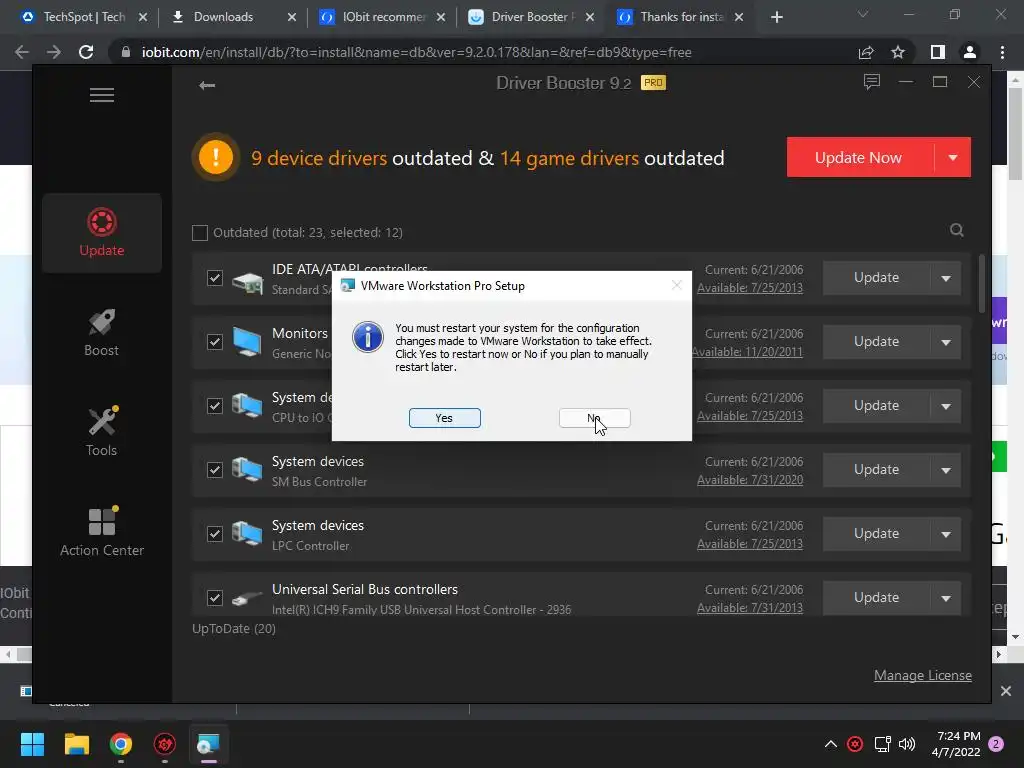Reload the page in Chrome
Image resolution: width=1024 pixels, height=768 pixels.
click(86, 52)
